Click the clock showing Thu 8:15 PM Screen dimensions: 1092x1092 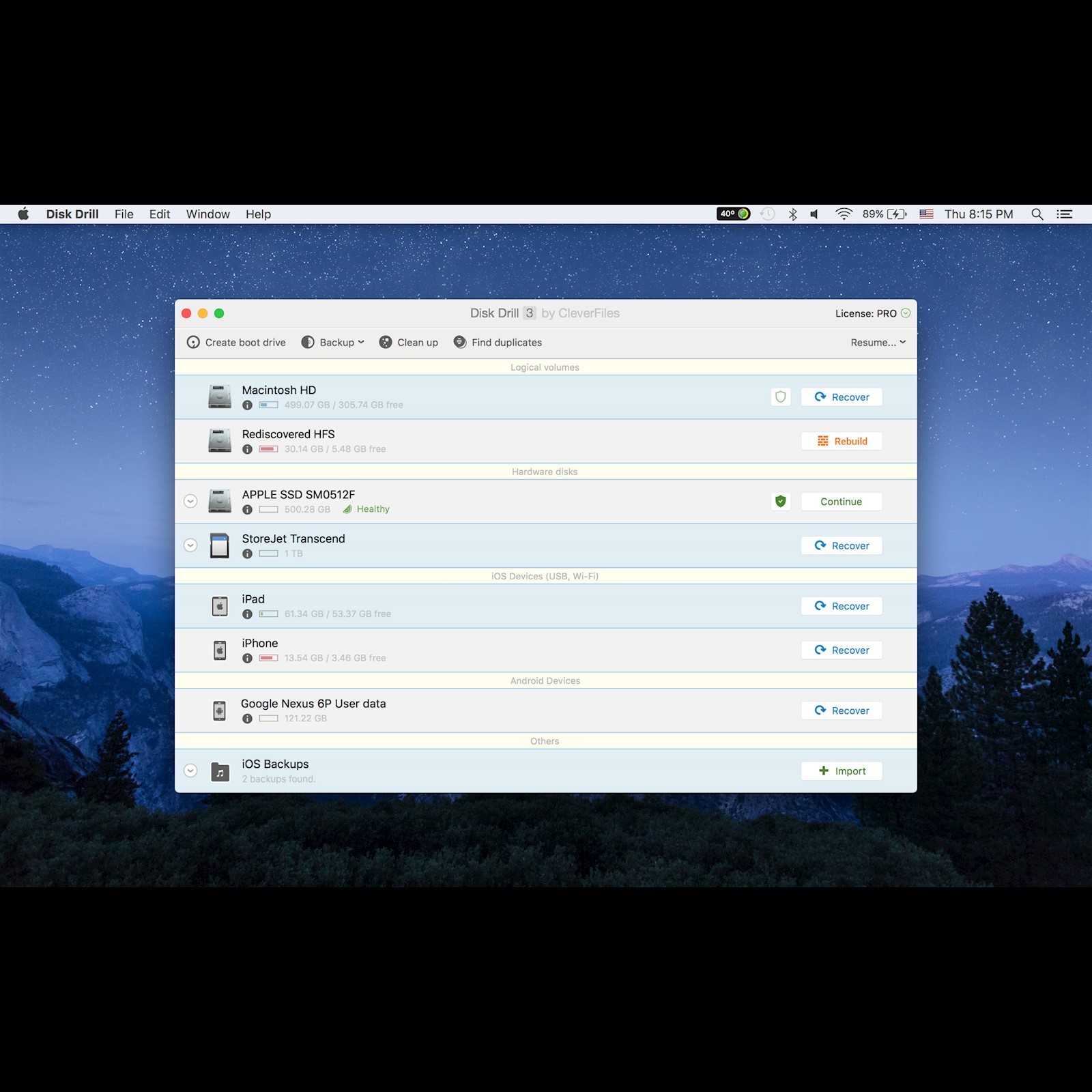(x=979, y=214)
